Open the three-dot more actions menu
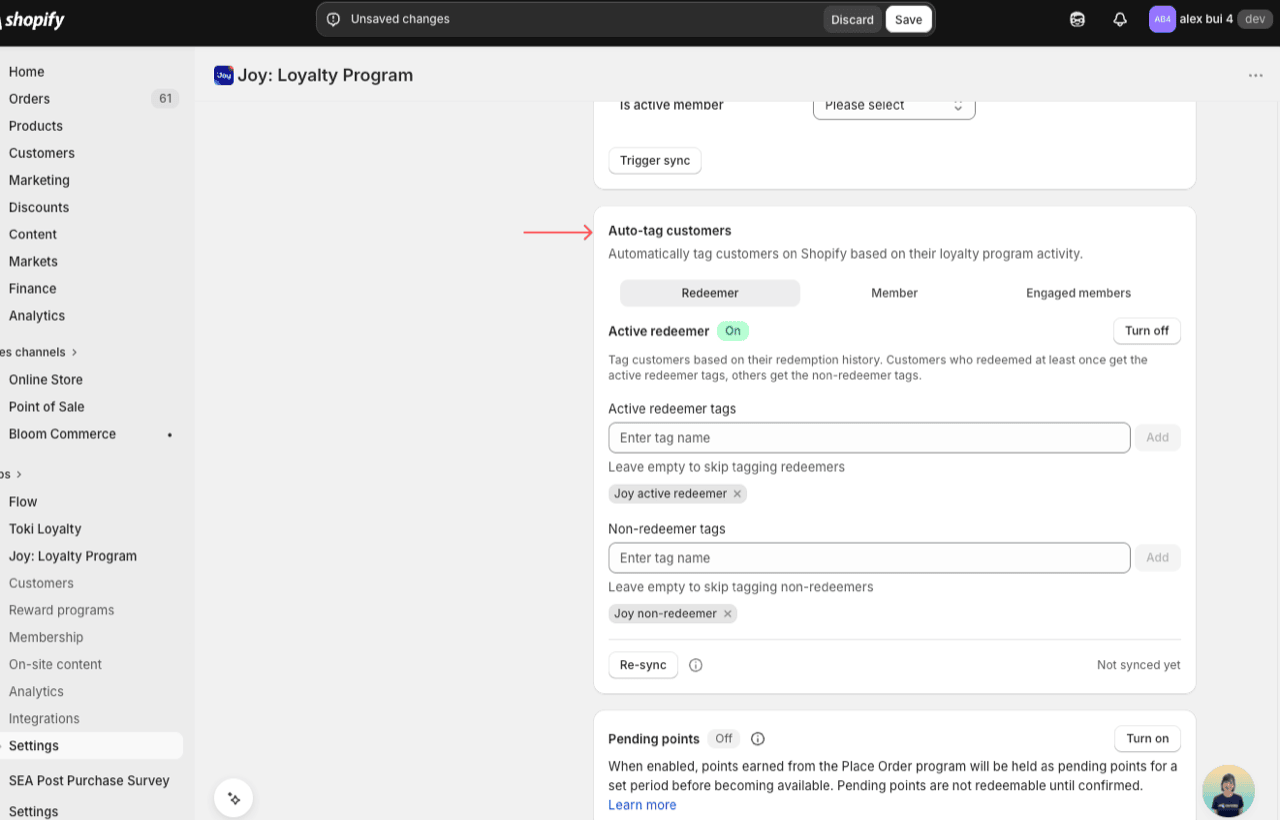1280x820 pixels. click(x=1255, y=75)
